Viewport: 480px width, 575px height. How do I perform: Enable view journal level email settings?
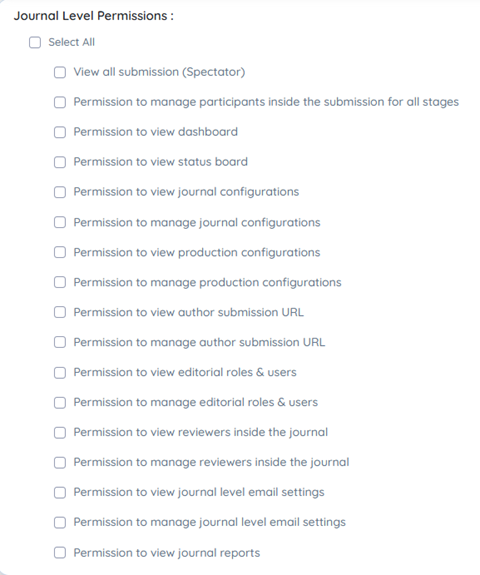[x=60, y=492]
